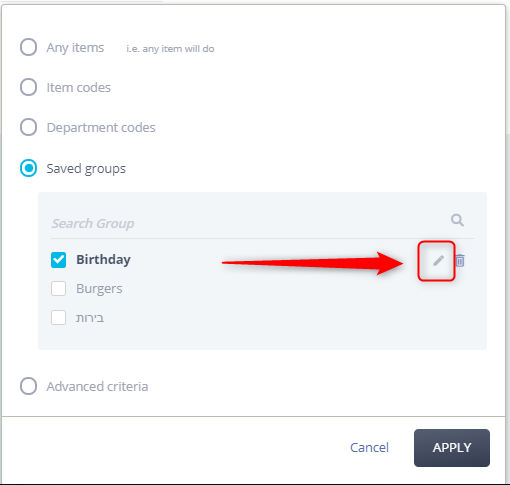Click the Saved groups label text
Viewport: 510px width, 485px height.
tap(86, 169)
